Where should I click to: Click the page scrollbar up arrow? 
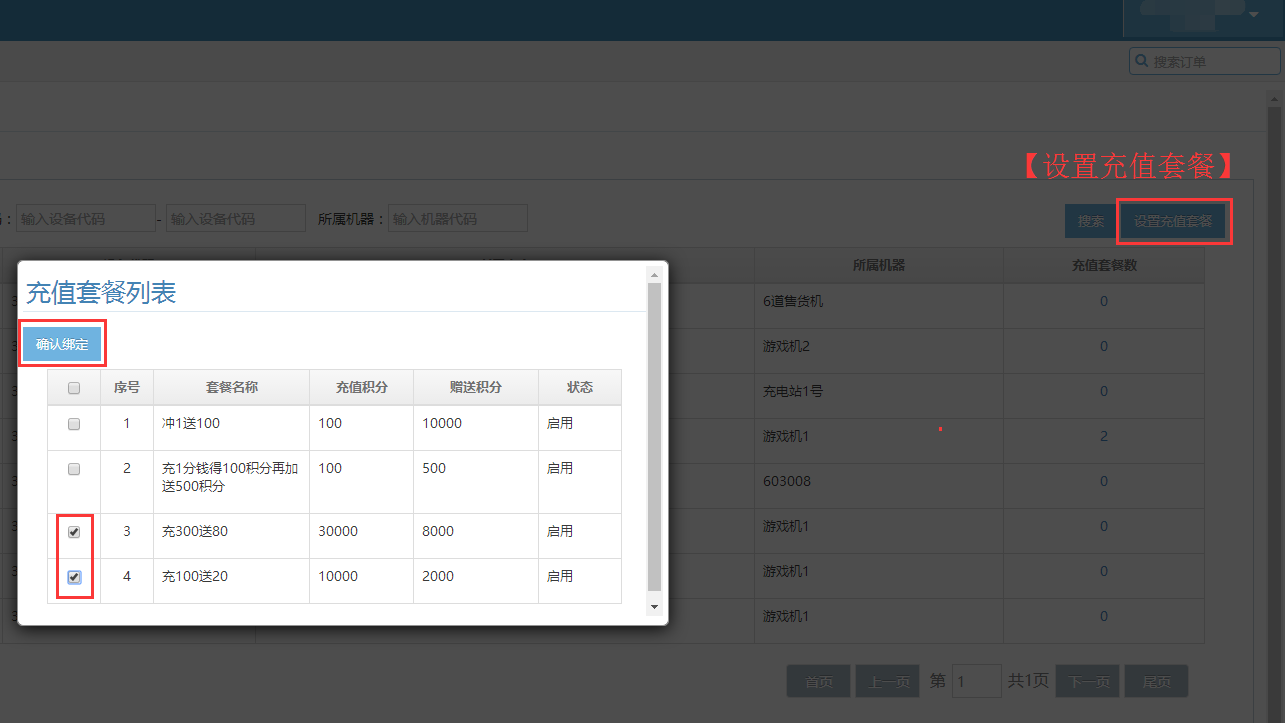1274,98
